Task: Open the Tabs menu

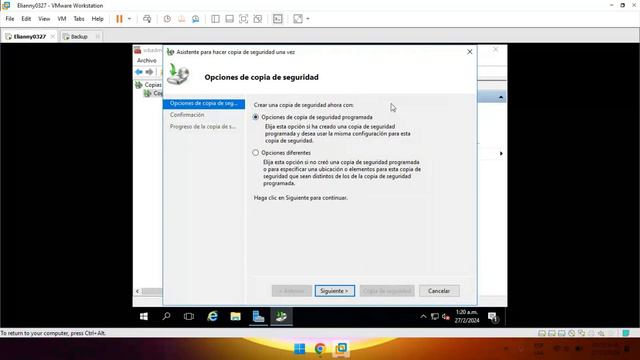Action: (x=79, y=19)
